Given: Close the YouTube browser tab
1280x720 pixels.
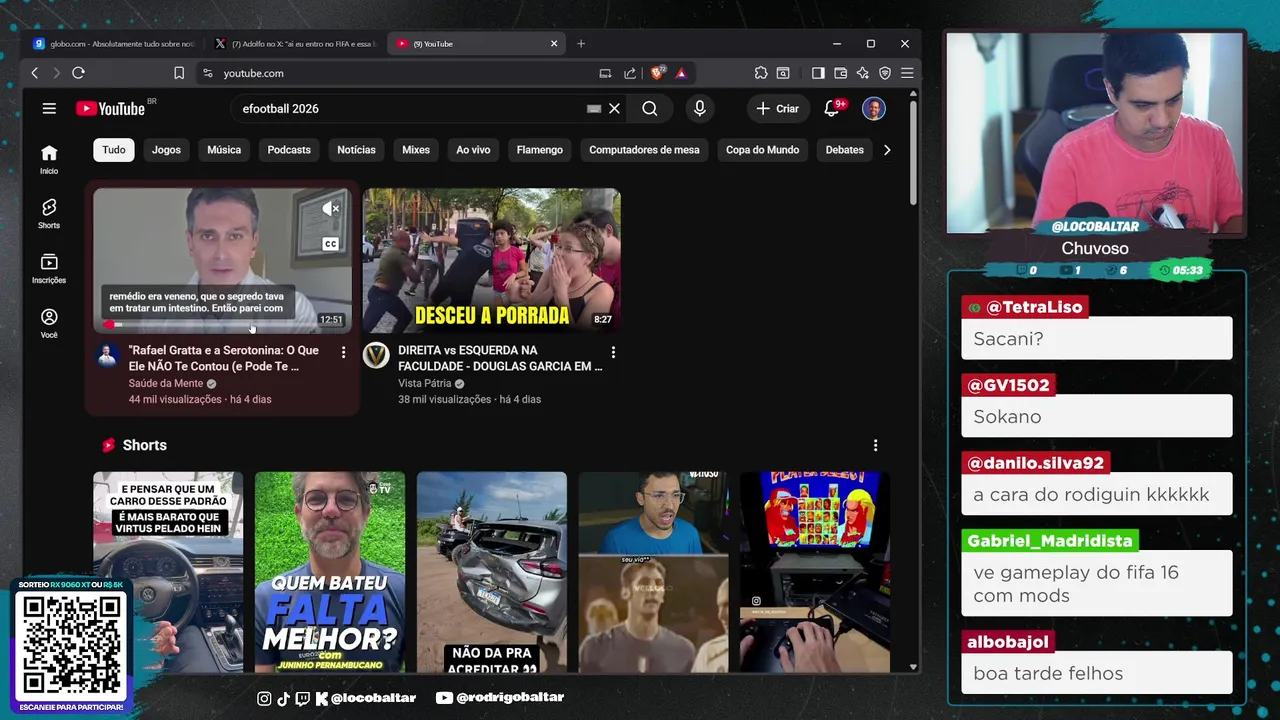Looking at the screenshot, I should [554, 44].
